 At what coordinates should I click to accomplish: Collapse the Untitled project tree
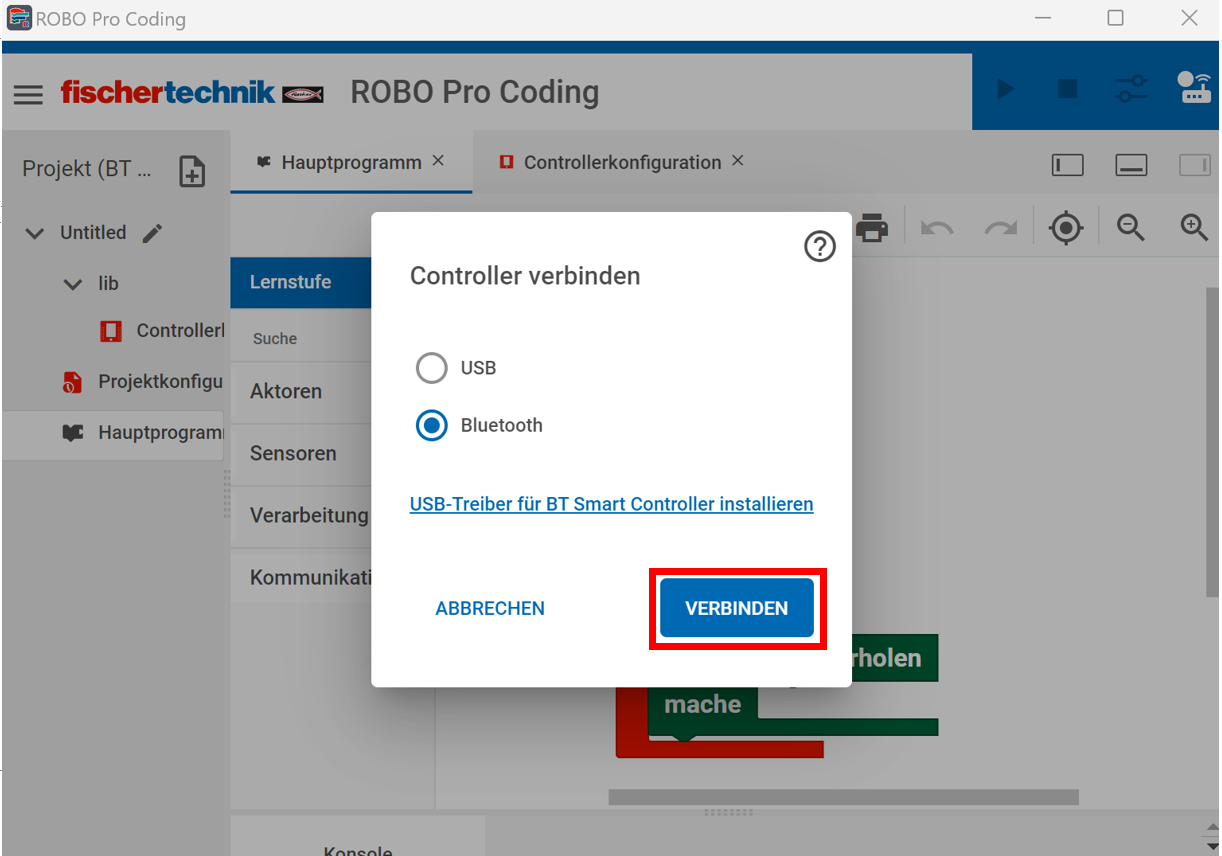(x=35, y=233)
